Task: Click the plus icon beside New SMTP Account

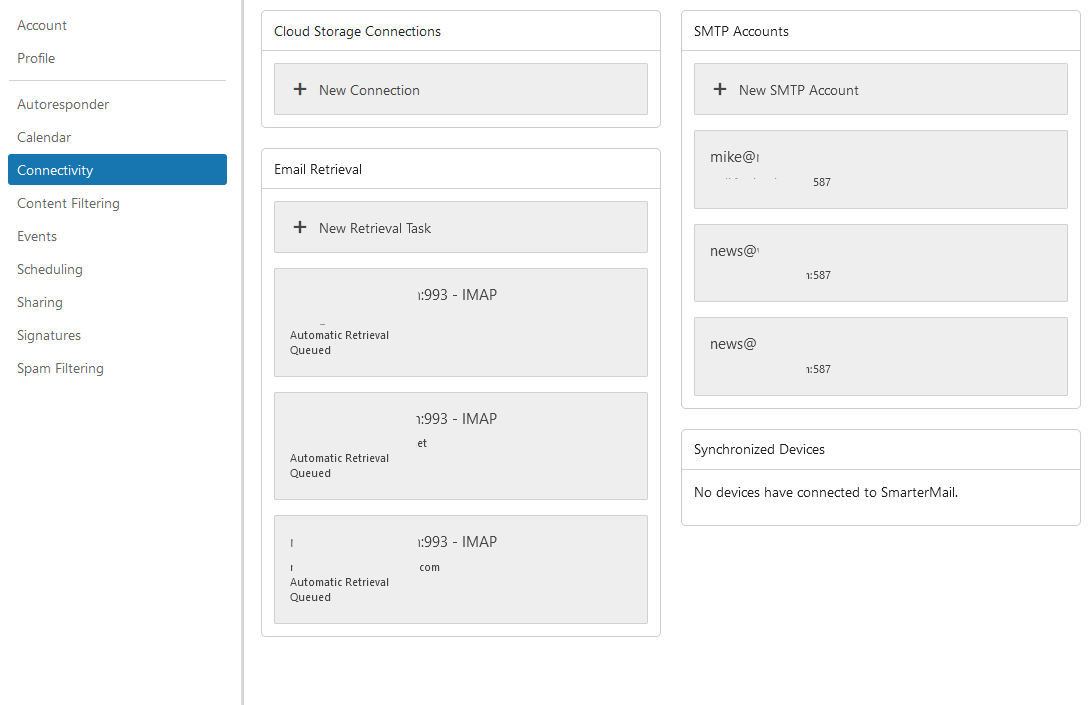Action: point(720,90)
